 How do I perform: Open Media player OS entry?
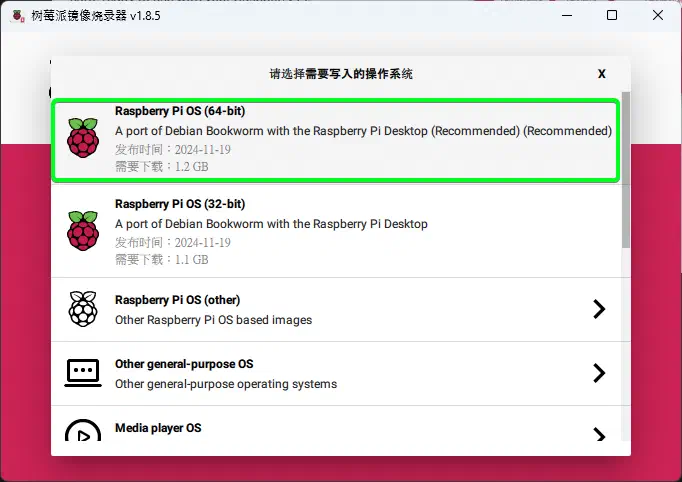tap(336, 424)
